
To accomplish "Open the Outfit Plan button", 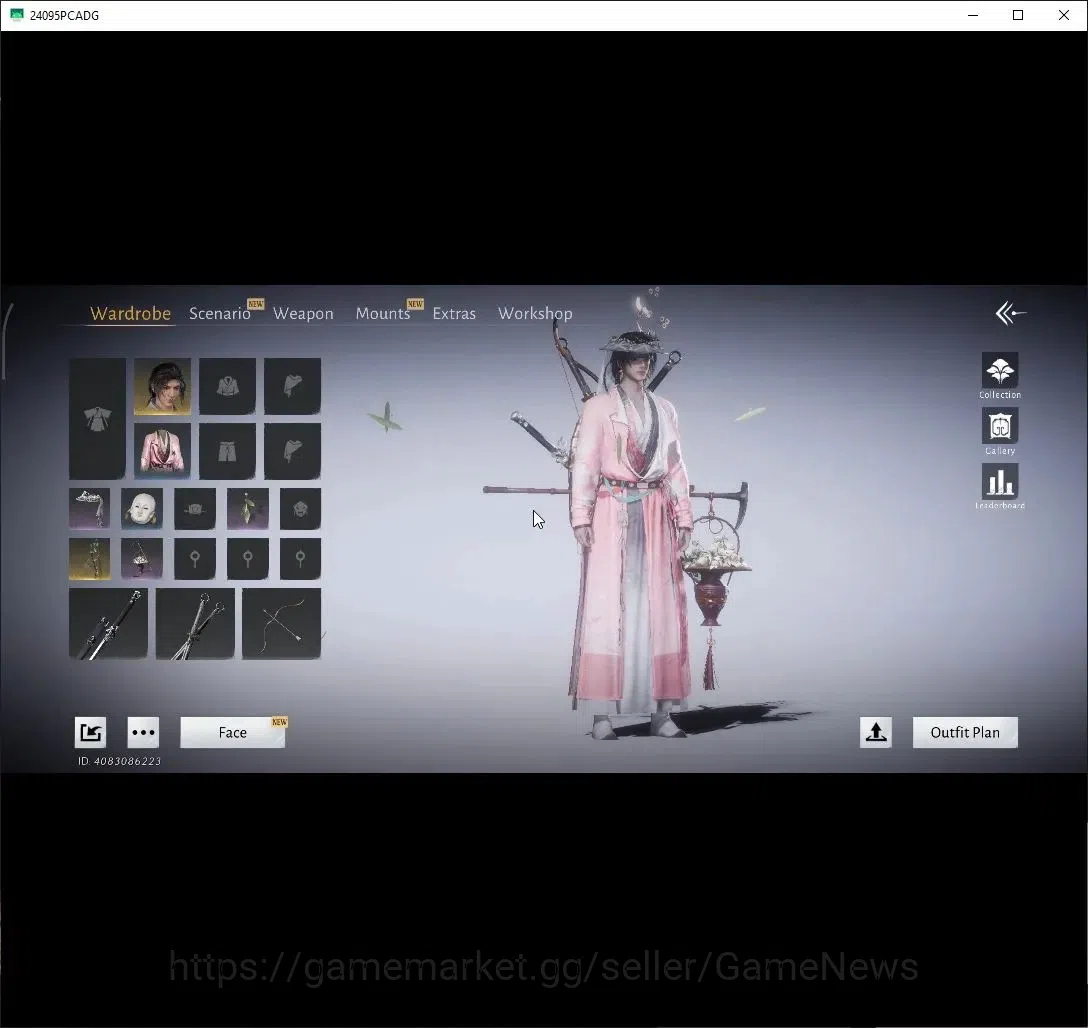I will tap(965, 733).
